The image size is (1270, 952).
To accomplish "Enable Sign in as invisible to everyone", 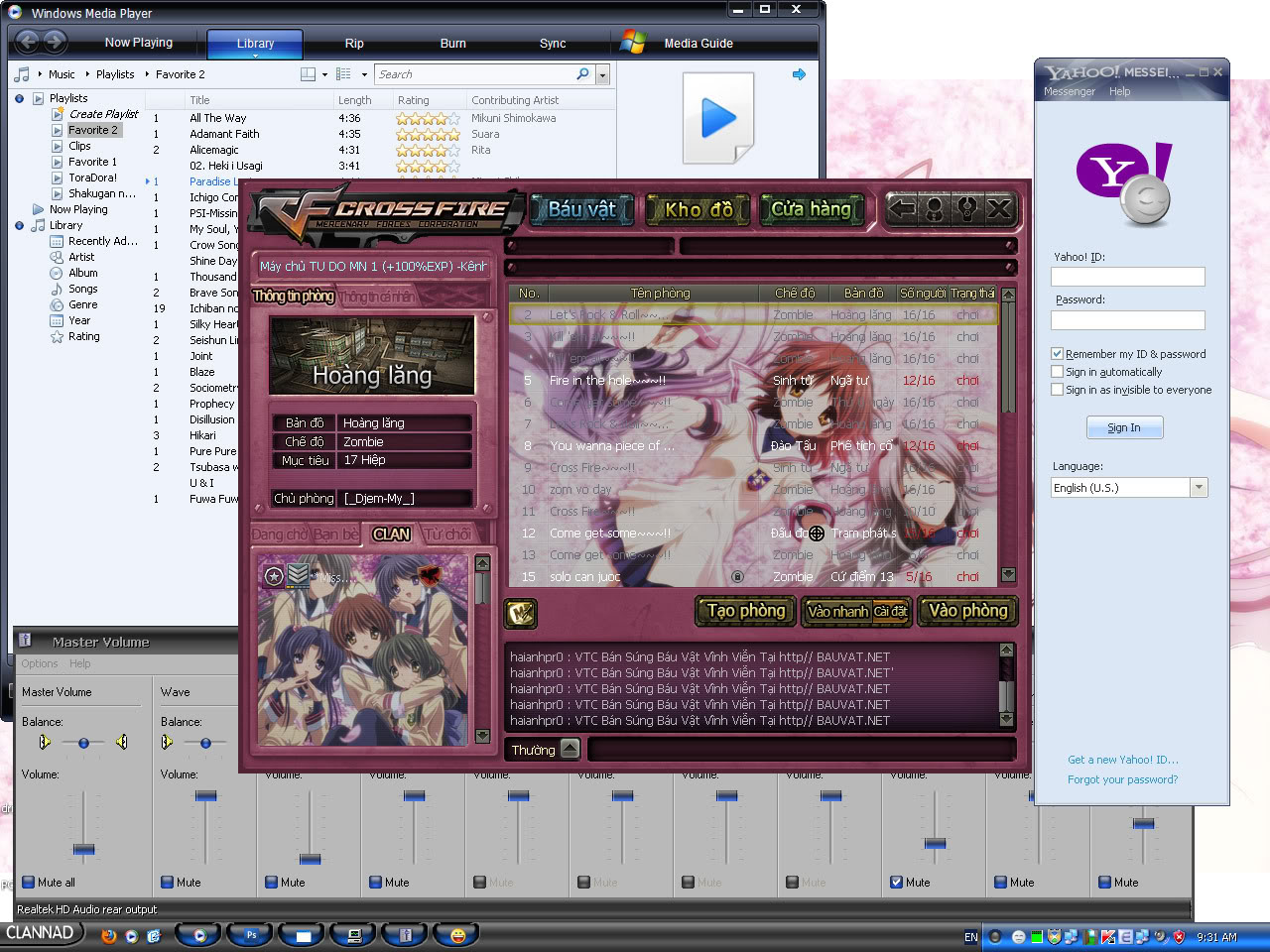I will (1058, 390).
